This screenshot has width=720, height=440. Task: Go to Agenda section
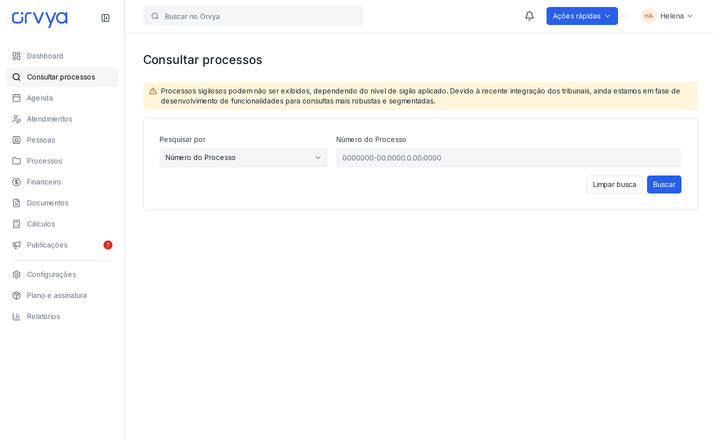pos(62,98)
